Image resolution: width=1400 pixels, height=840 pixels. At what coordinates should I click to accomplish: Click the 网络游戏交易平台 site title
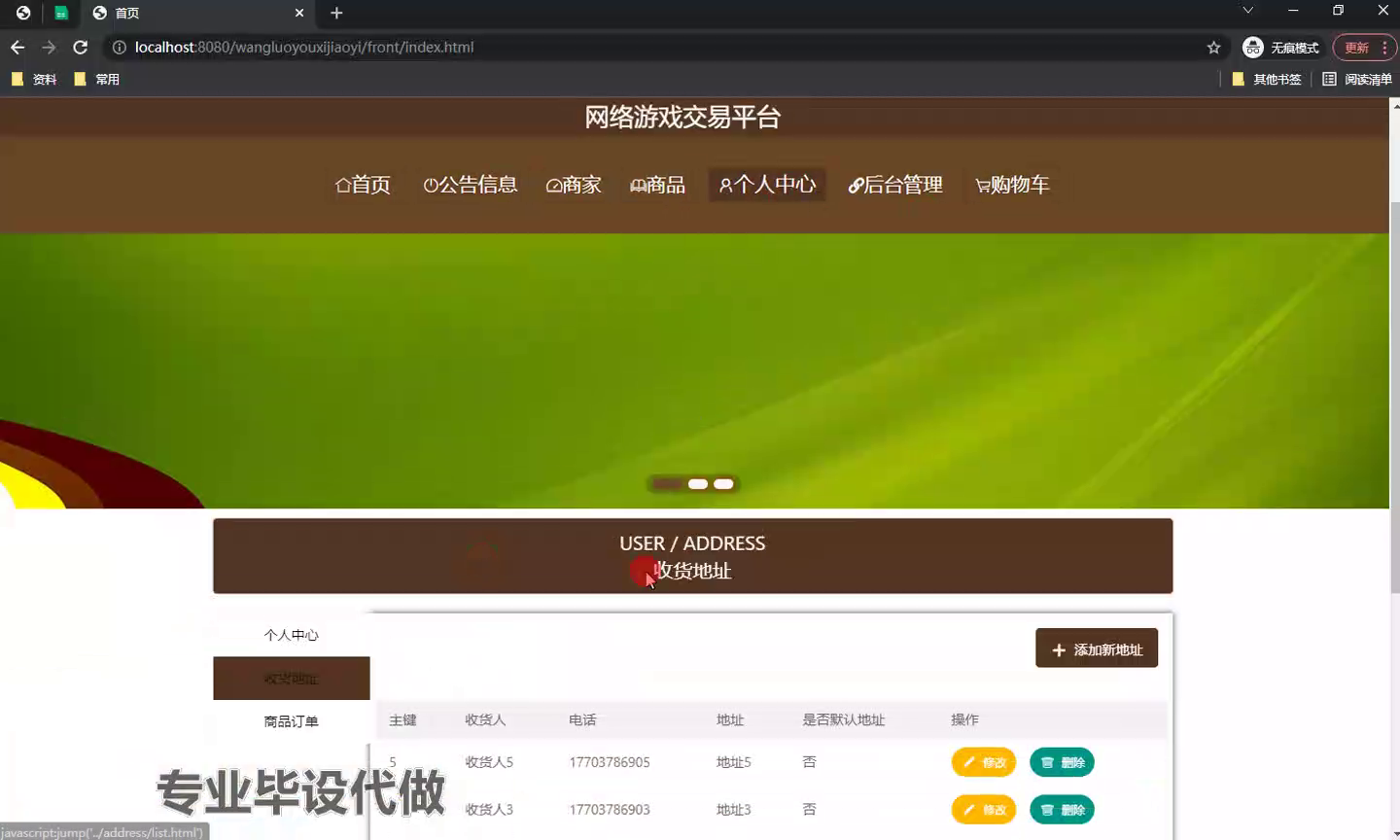pos(682,118)
